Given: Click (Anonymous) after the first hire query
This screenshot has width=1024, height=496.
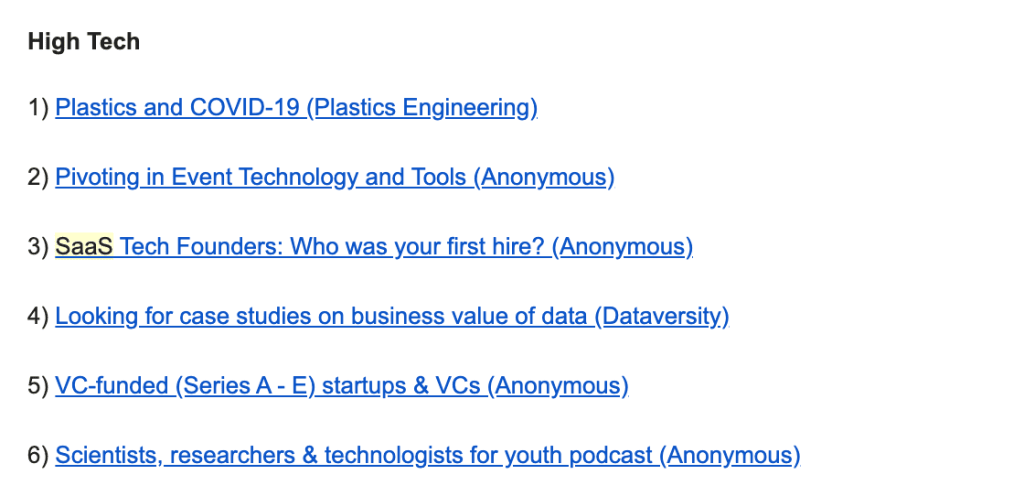Looking at the screenshot, I should pyautogui.click(x=622, y=246).
